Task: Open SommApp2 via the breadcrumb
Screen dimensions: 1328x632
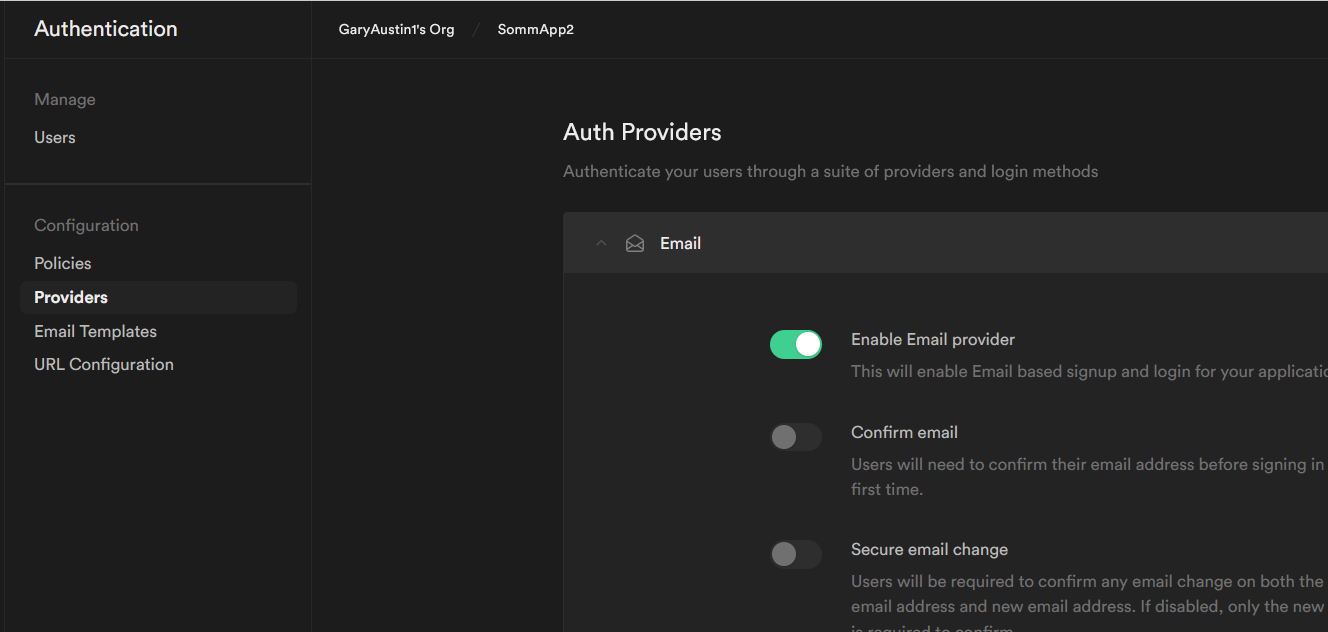Action: coord(535,29)
